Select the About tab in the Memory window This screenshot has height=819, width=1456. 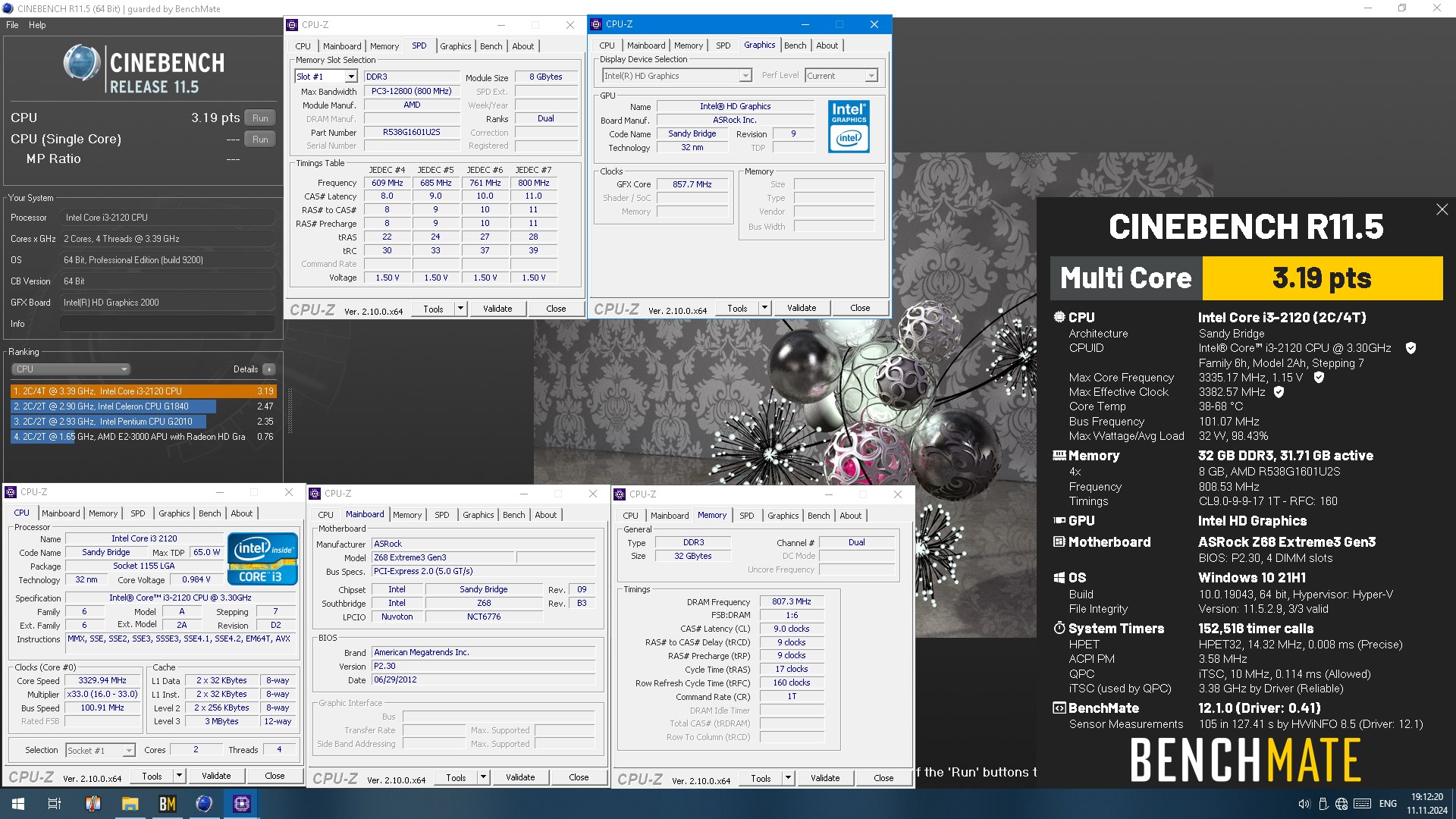[850, 516]
